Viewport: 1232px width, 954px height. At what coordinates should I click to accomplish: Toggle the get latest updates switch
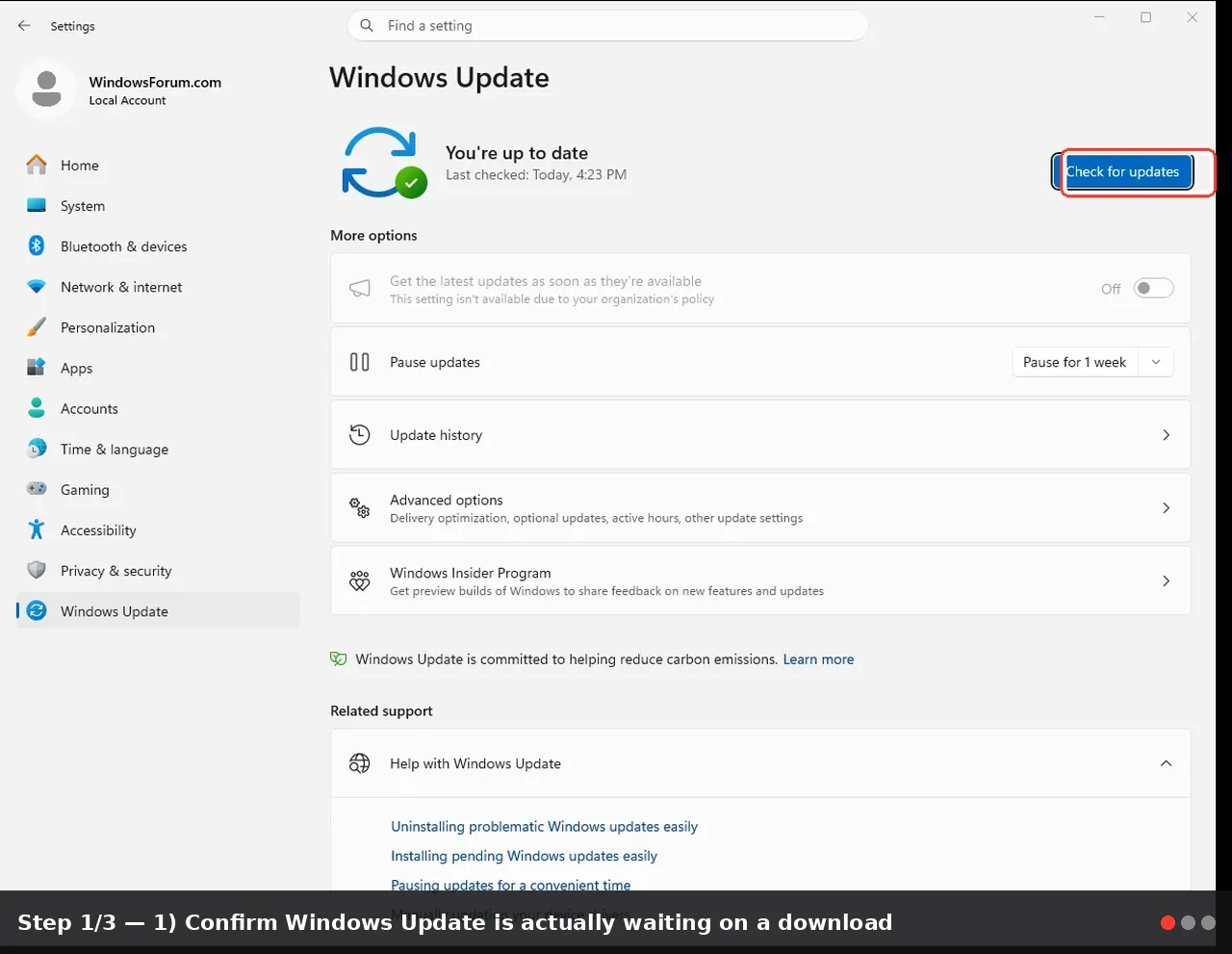pyautogui.click(x=1153, y=288)
